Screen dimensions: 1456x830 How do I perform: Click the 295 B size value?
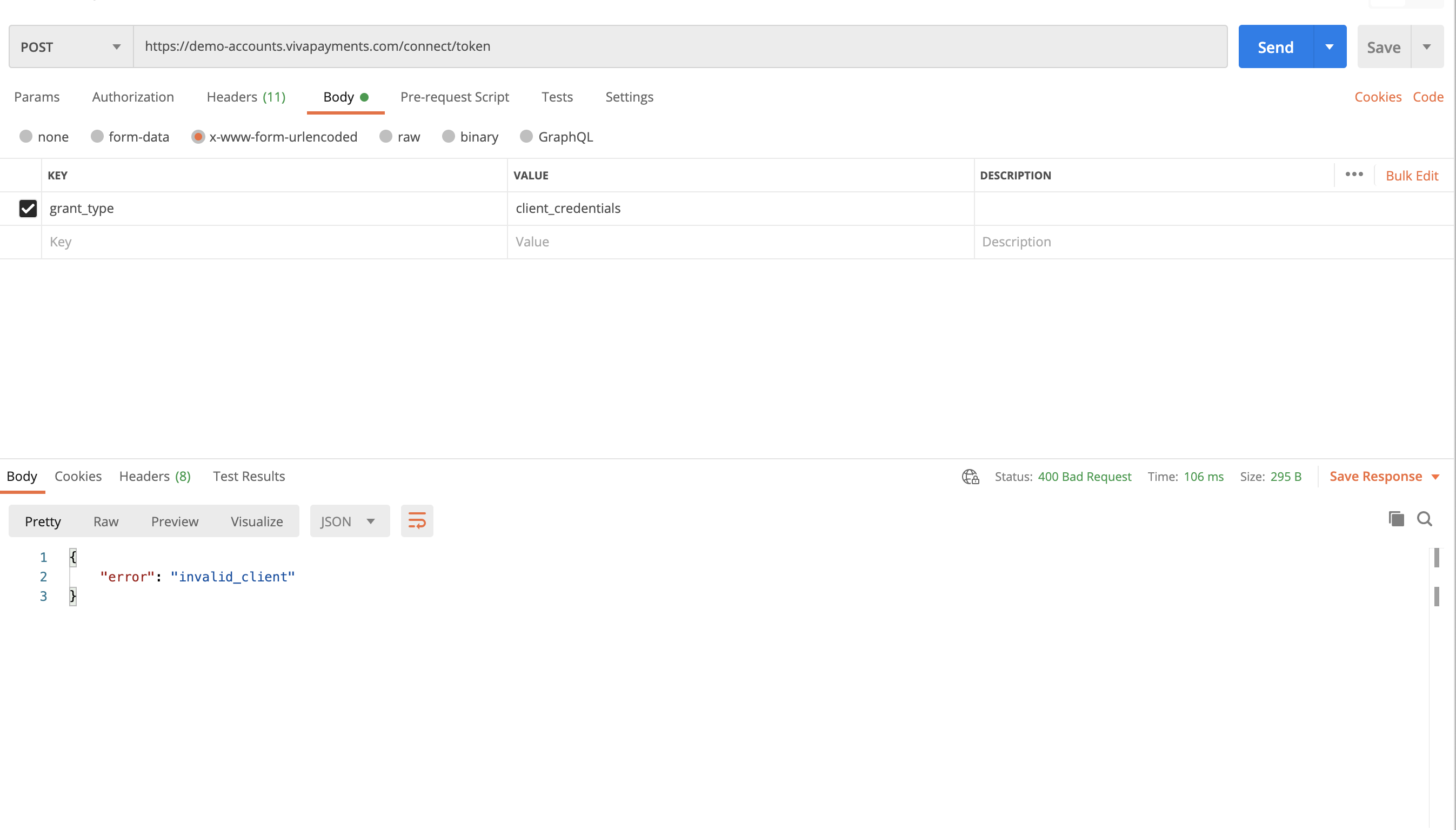1286,477
